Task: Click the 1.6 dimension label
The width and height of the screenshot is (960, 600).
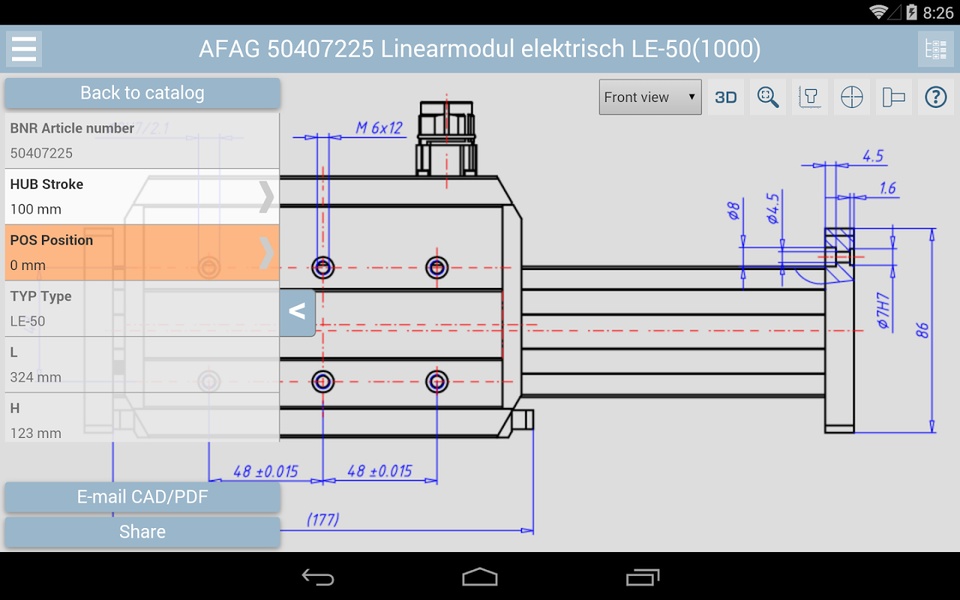Action: click(887, 188)
